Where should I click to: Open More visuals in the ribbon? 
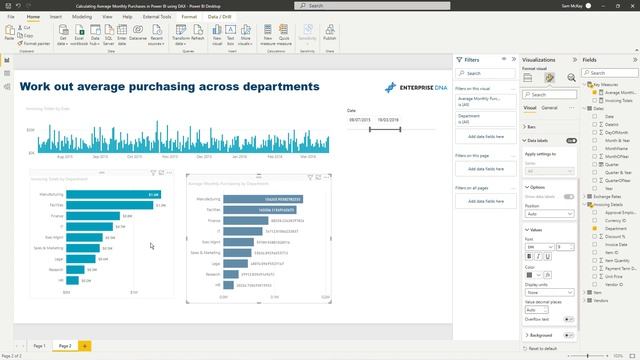pos(245,35)
